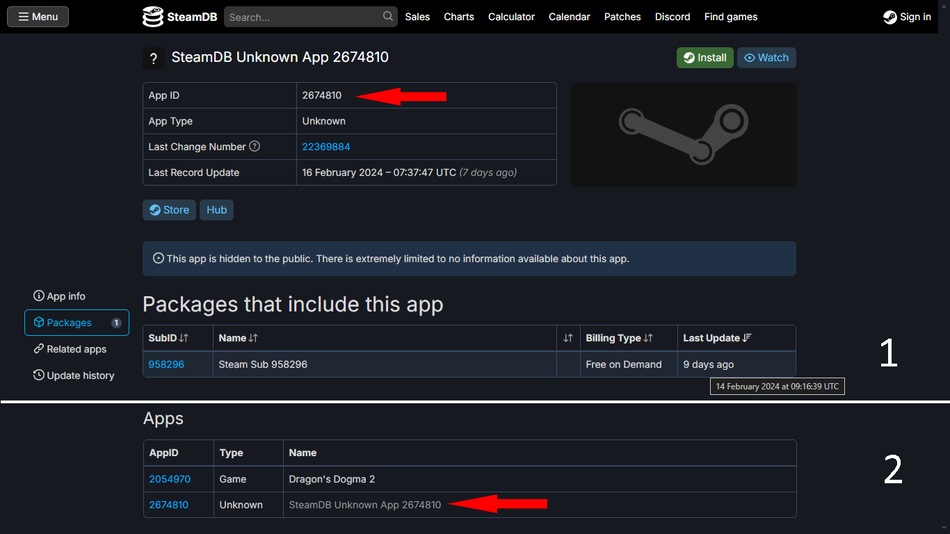Click the hidden app notice info icon
Image resolution: width=950 pixels, height=534 pixels.
point(158,258)
